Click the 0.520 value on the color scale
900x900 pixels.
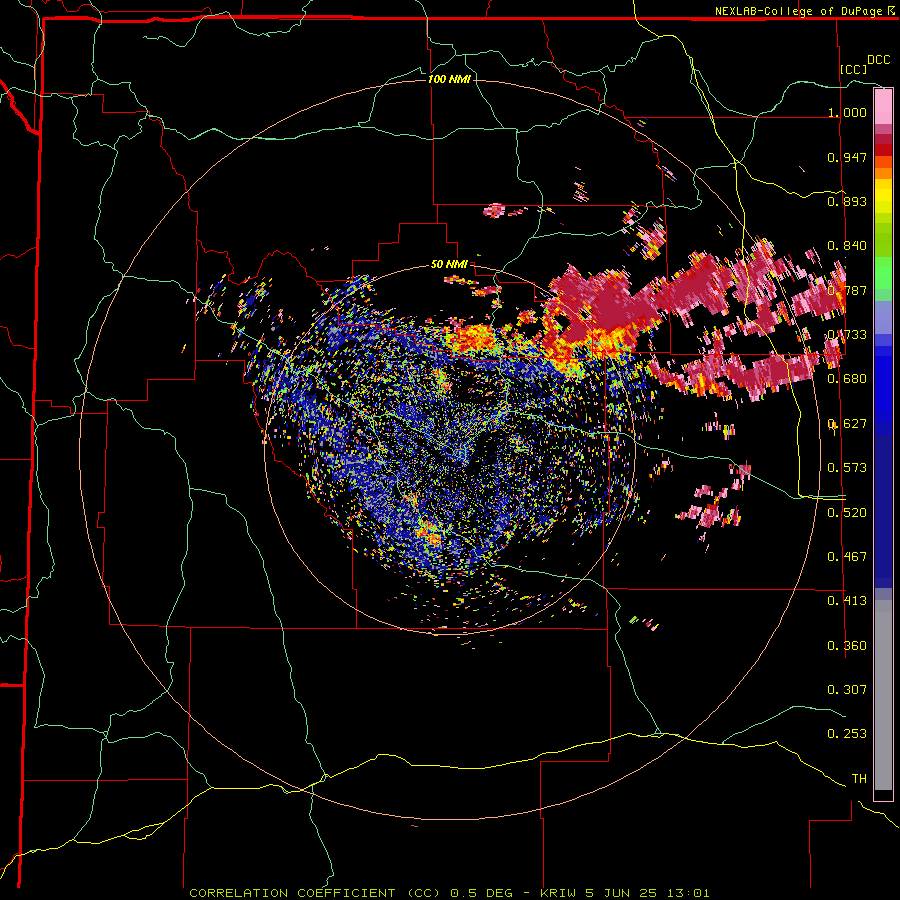847,513
